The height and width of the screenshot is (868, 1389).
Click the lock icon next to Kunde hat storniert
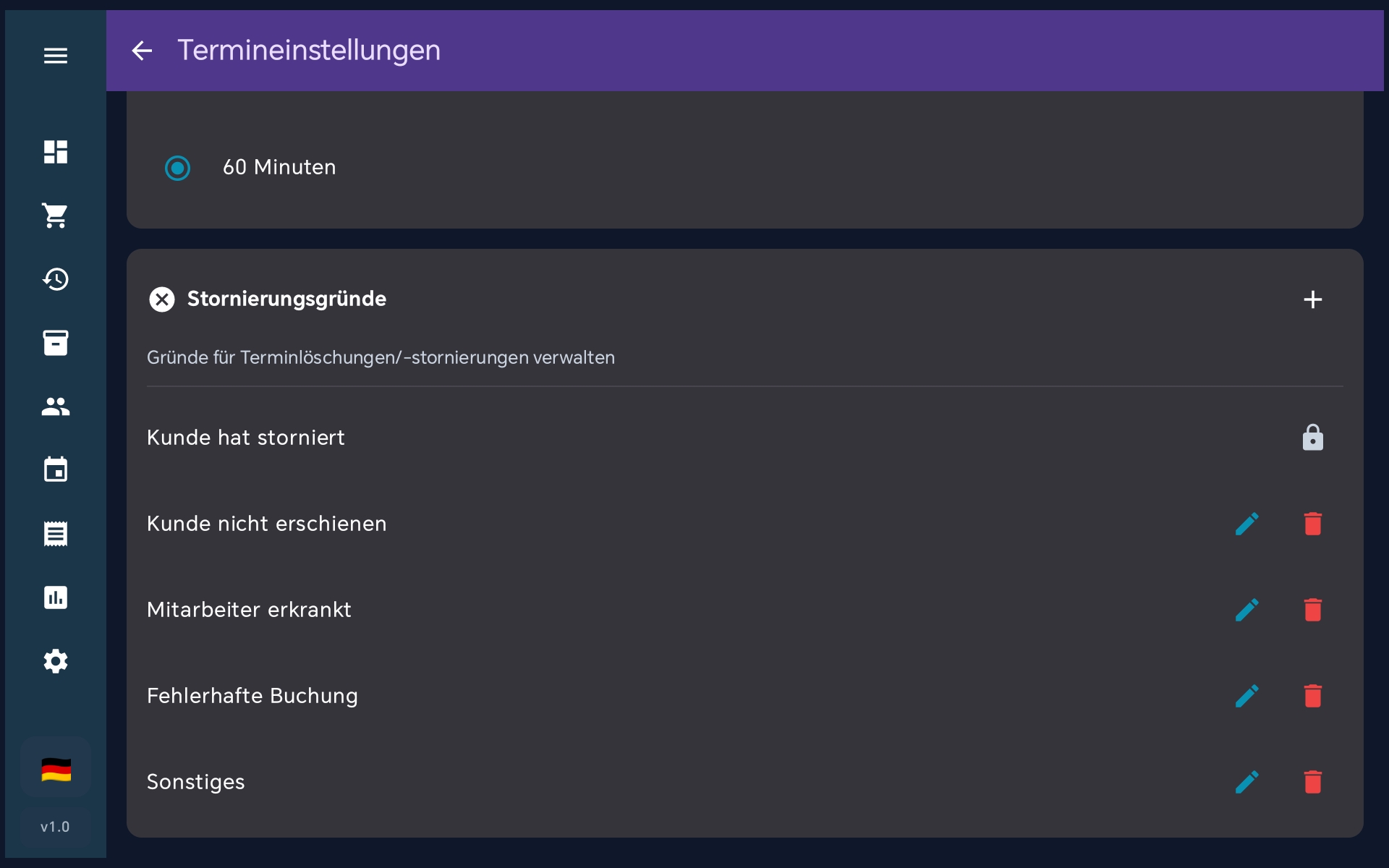tap(1312, 437)
